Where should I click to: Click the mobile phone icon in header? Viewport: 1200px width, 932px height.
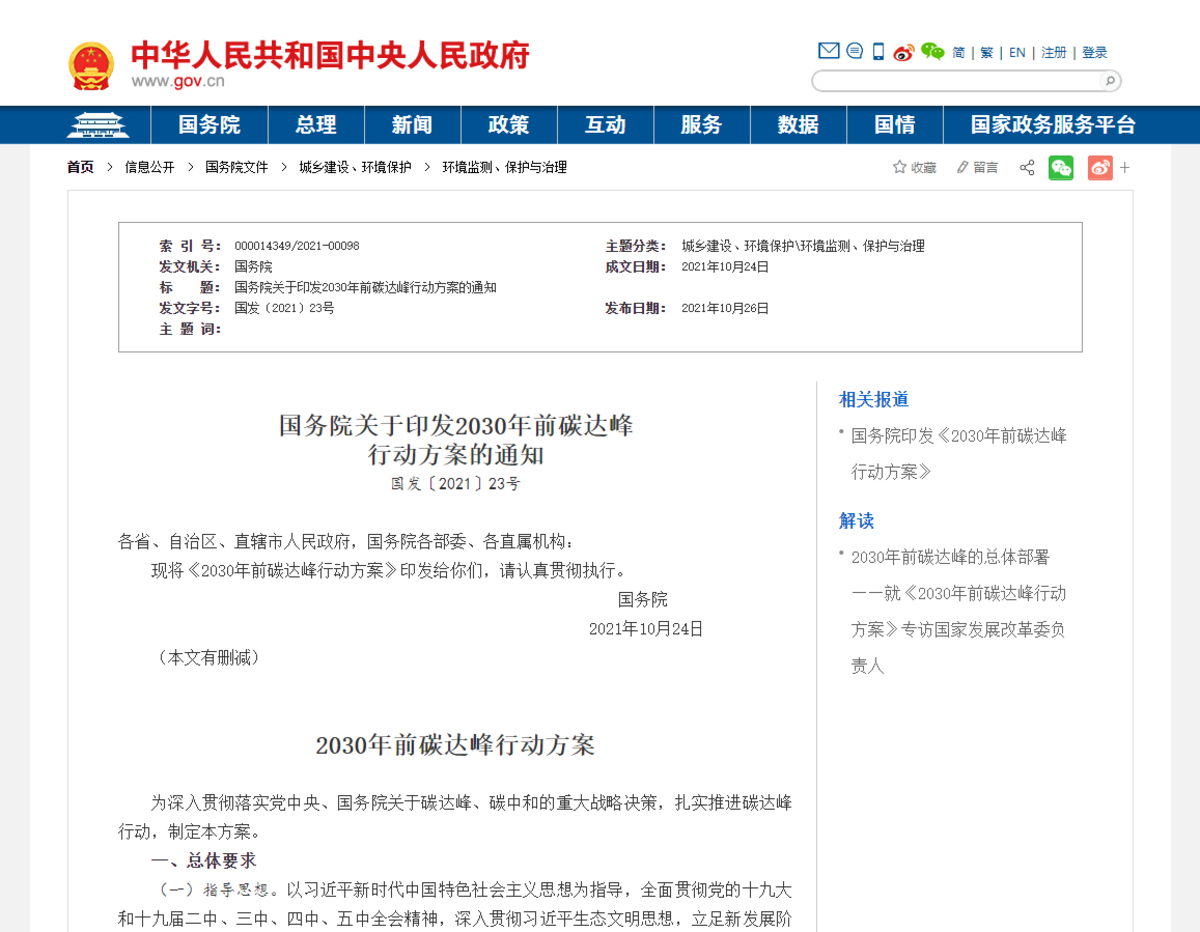878,52
